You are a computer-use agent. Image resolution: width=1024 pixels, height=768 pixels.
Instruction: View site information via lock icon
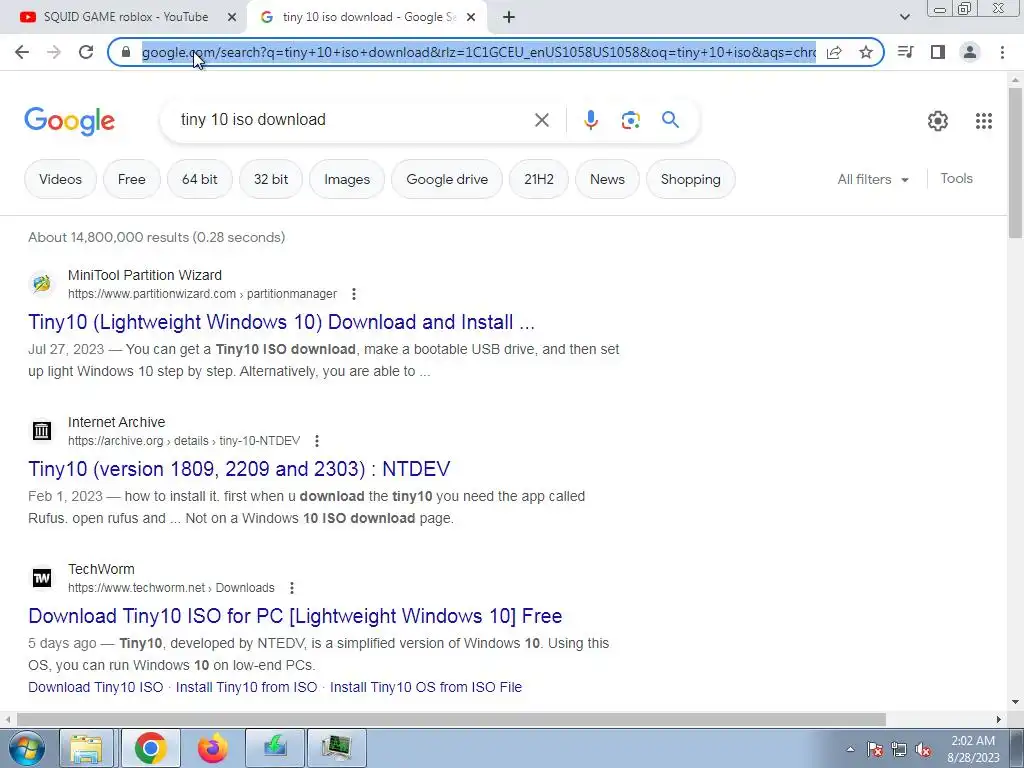coord(126,52)
